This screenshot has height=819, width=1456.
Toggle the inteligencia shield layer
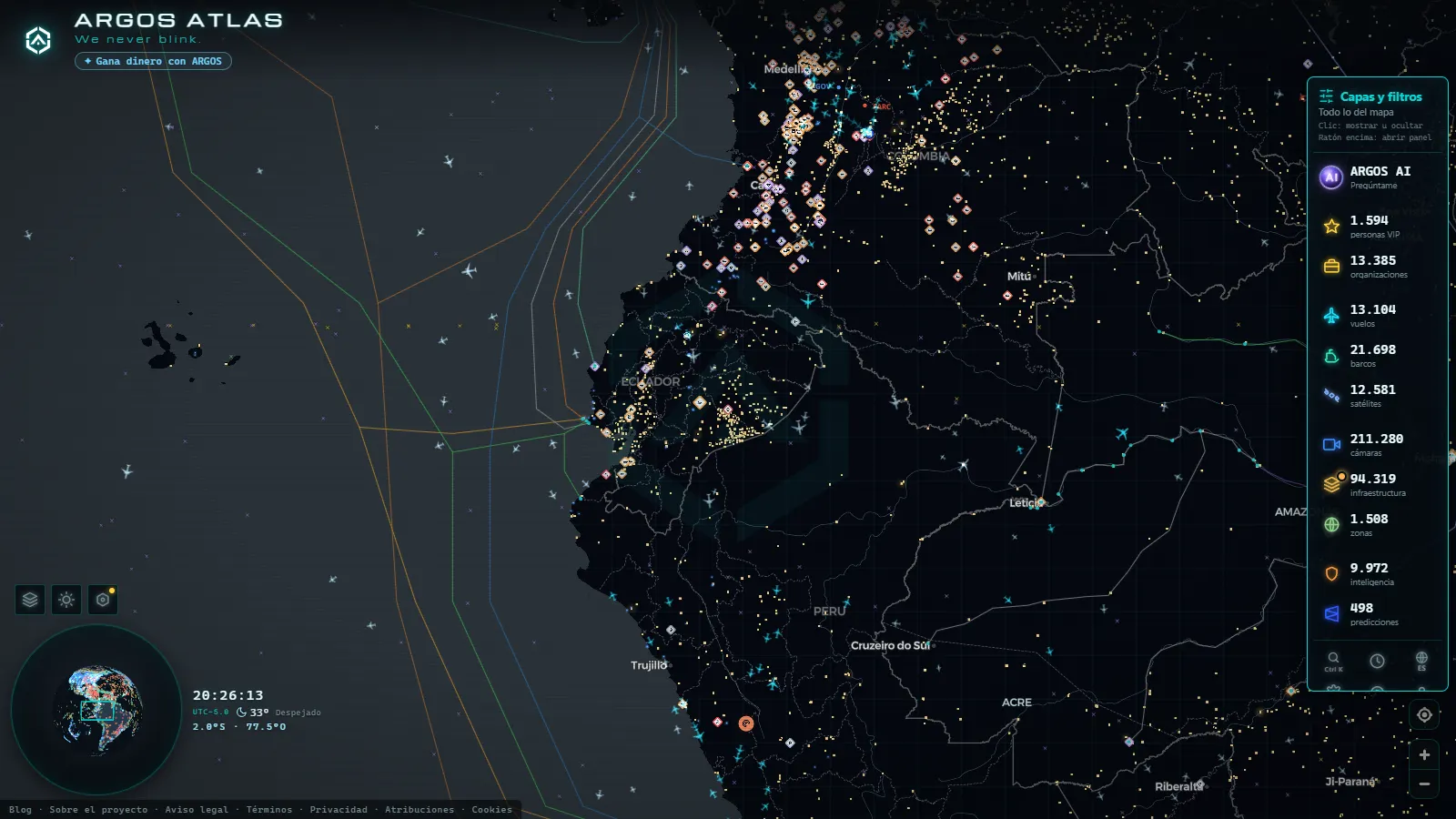pyautogui.click(x=1331, y=573)
